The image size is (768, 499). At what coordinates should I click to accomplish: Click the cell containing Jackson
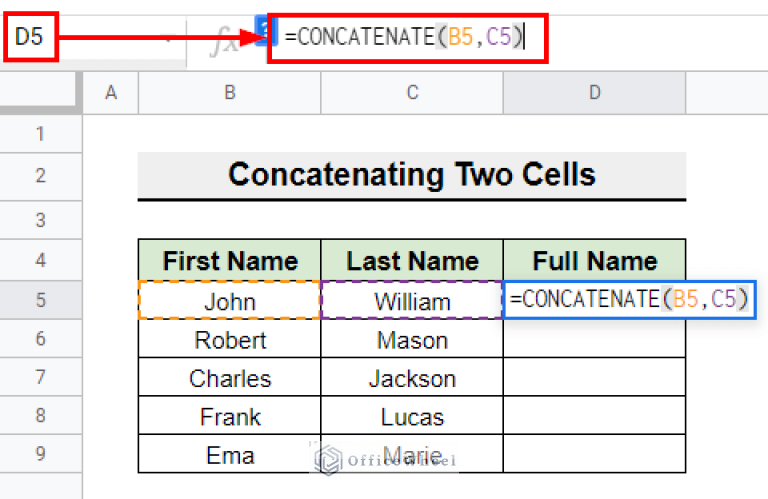(x=412, y=377)
